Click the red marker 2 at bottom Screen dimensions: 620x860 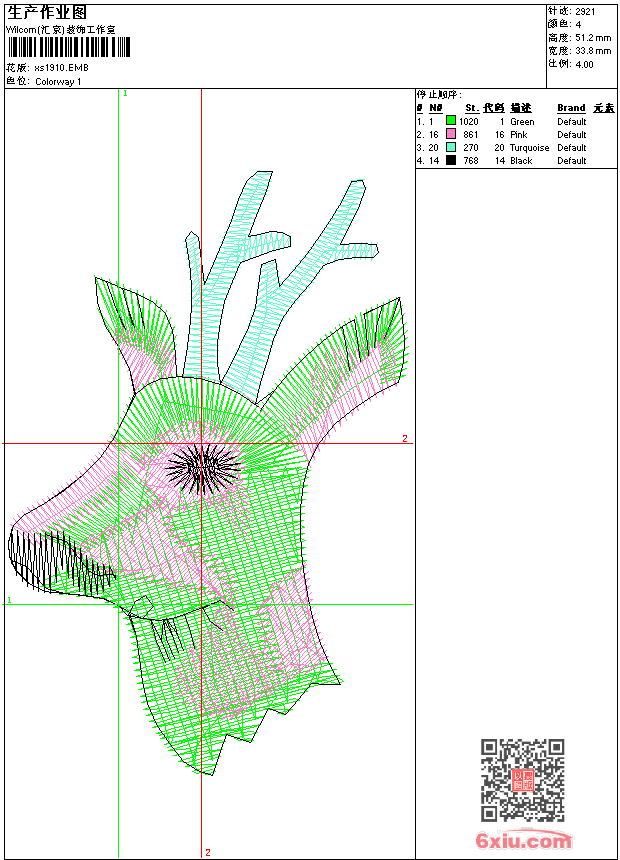tap(207, 852)
